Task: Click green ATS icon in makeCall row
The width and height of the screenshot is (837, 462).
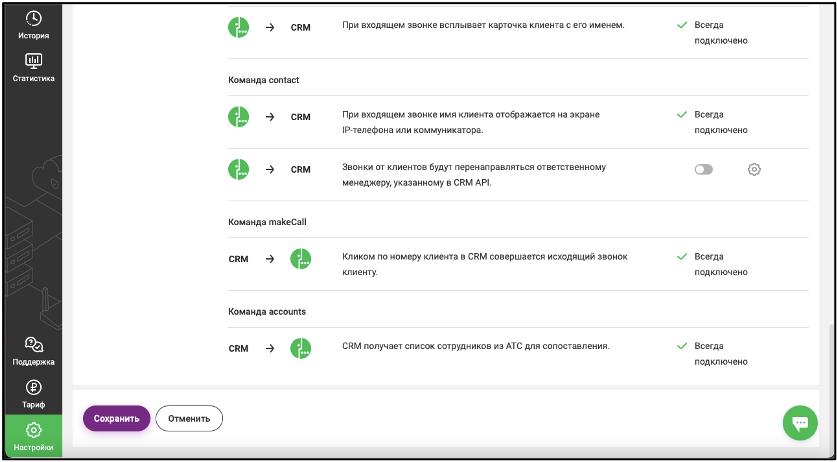Action: (301, 259)
